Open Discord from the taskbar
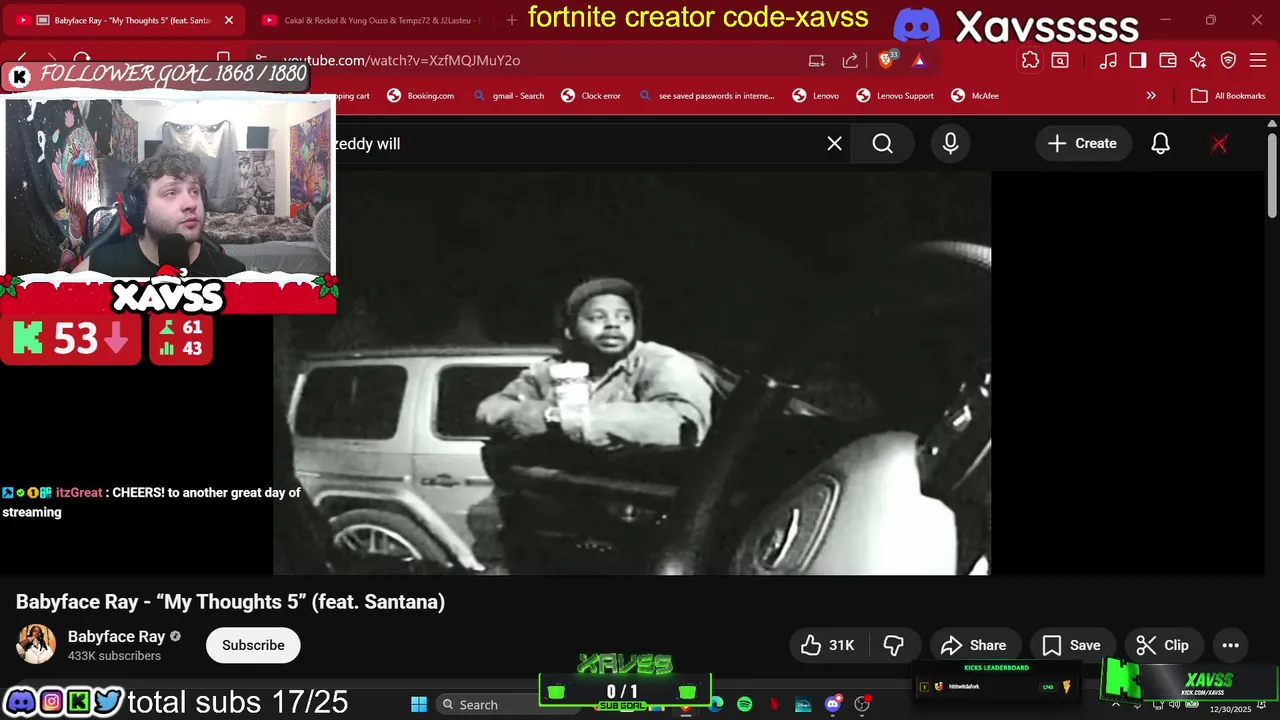Image resolution: width=1280 pixels, height=720 pixels. [x=833, y=704]
